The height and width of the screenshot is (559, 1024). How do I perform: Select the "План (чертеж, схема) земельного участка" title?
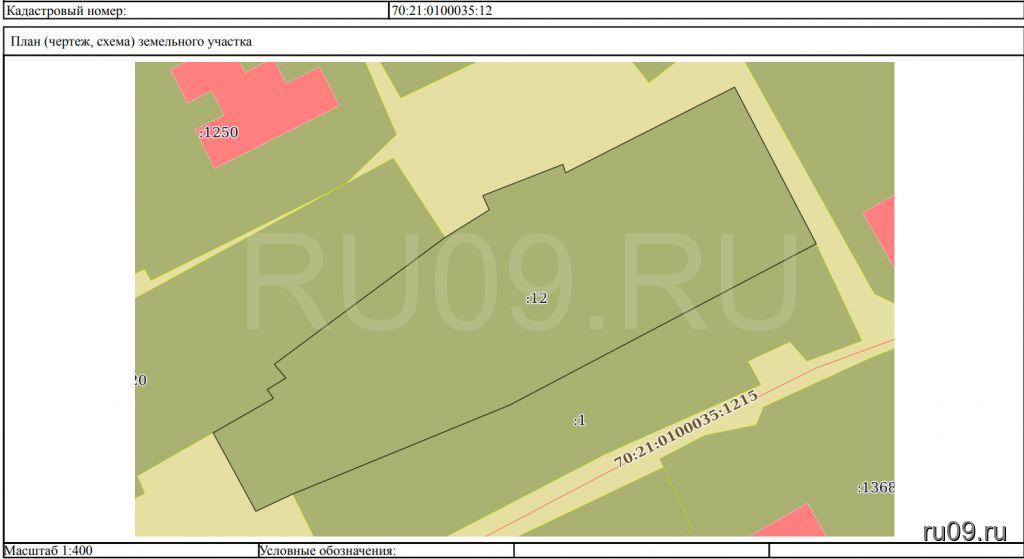[132, 42]
